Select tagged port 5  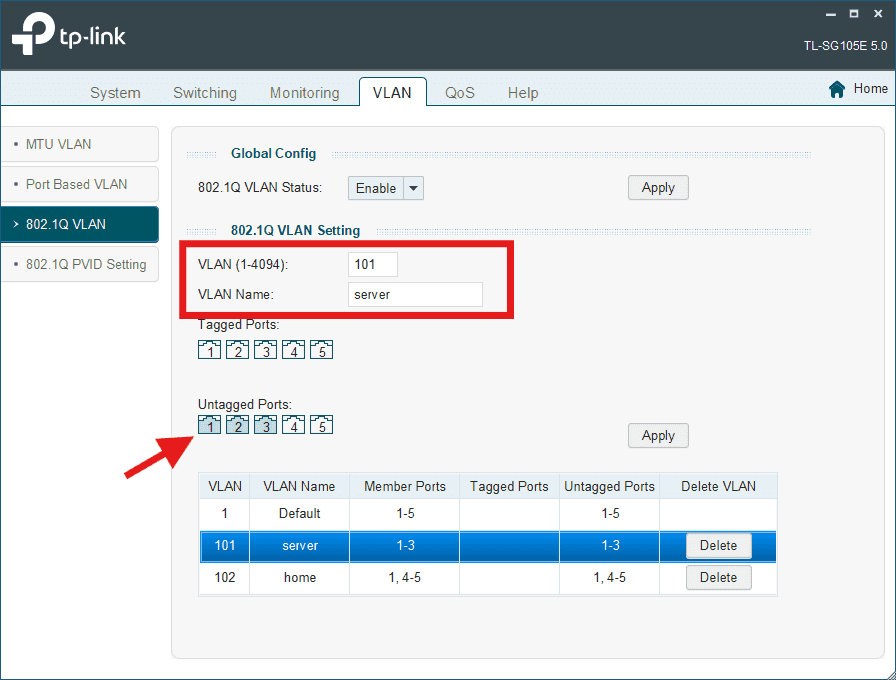click(321, 349)
